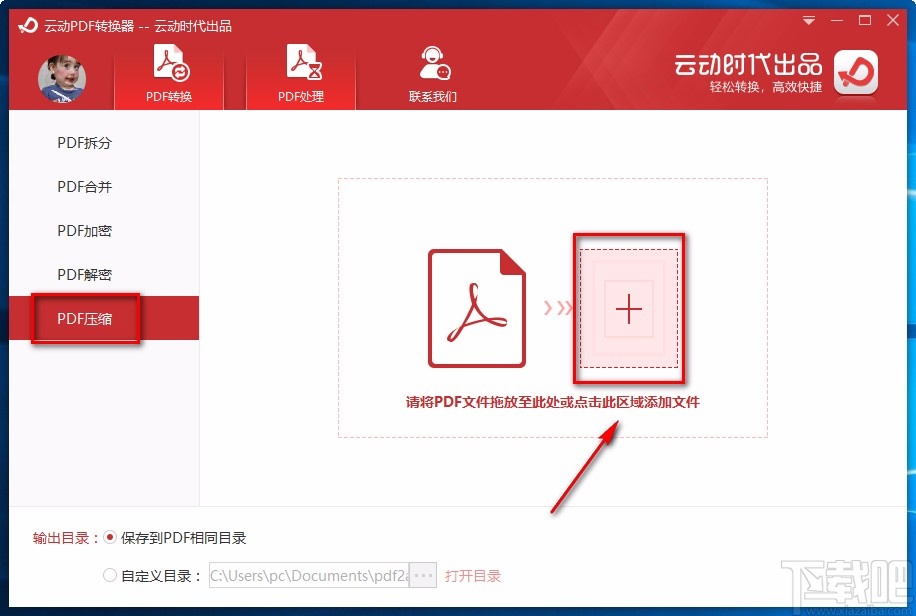
Task: Select the 保存到PDF相同目录 radio option
Action: click(111, 536)
